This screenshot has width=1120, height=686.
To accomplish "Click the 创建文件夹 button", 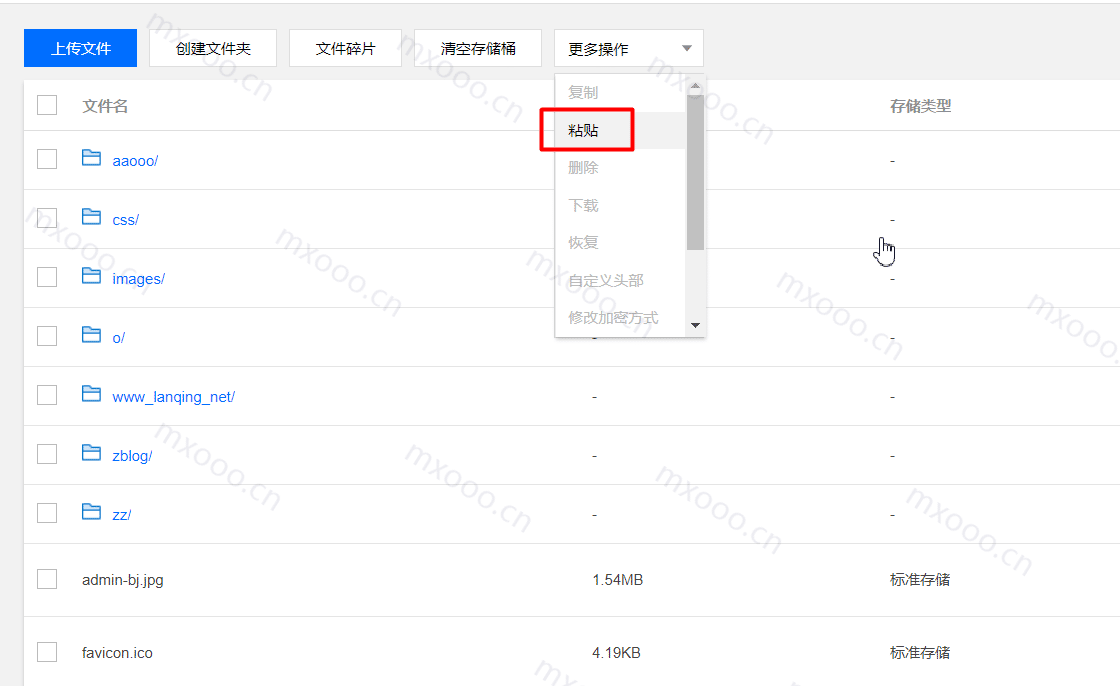I will click(212, 47).
